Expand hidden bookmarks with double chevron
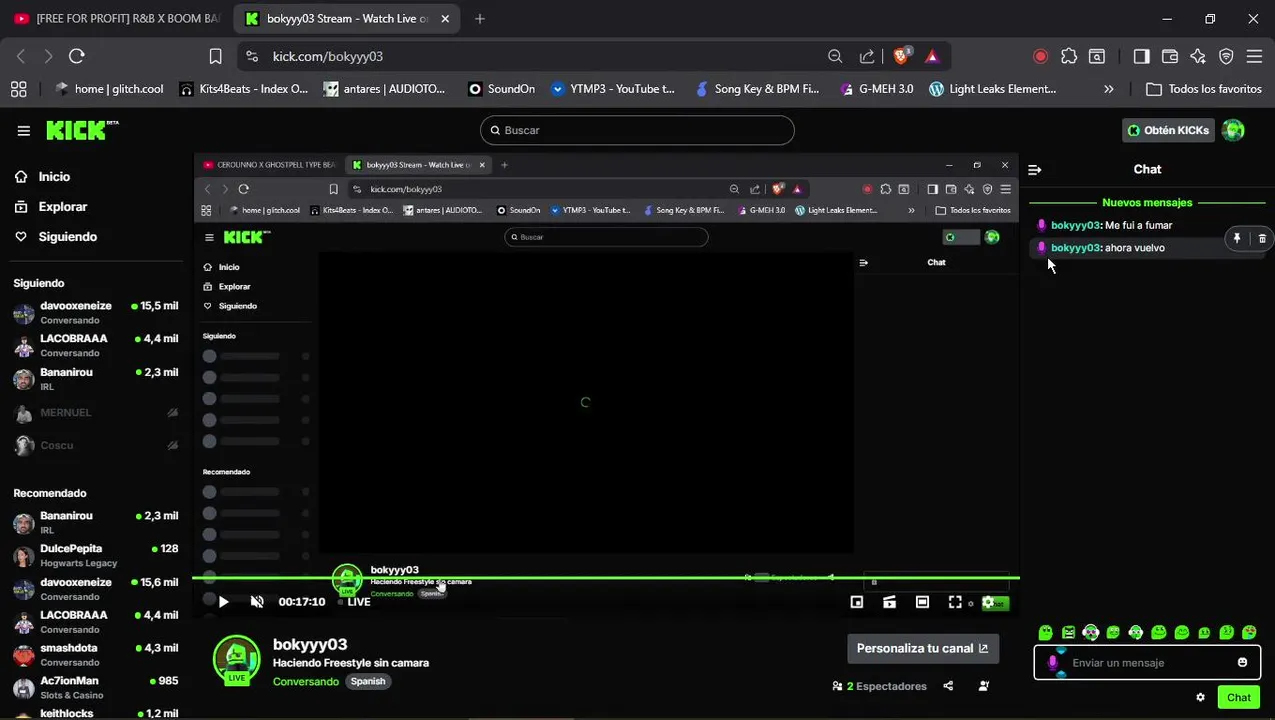 1108,89
